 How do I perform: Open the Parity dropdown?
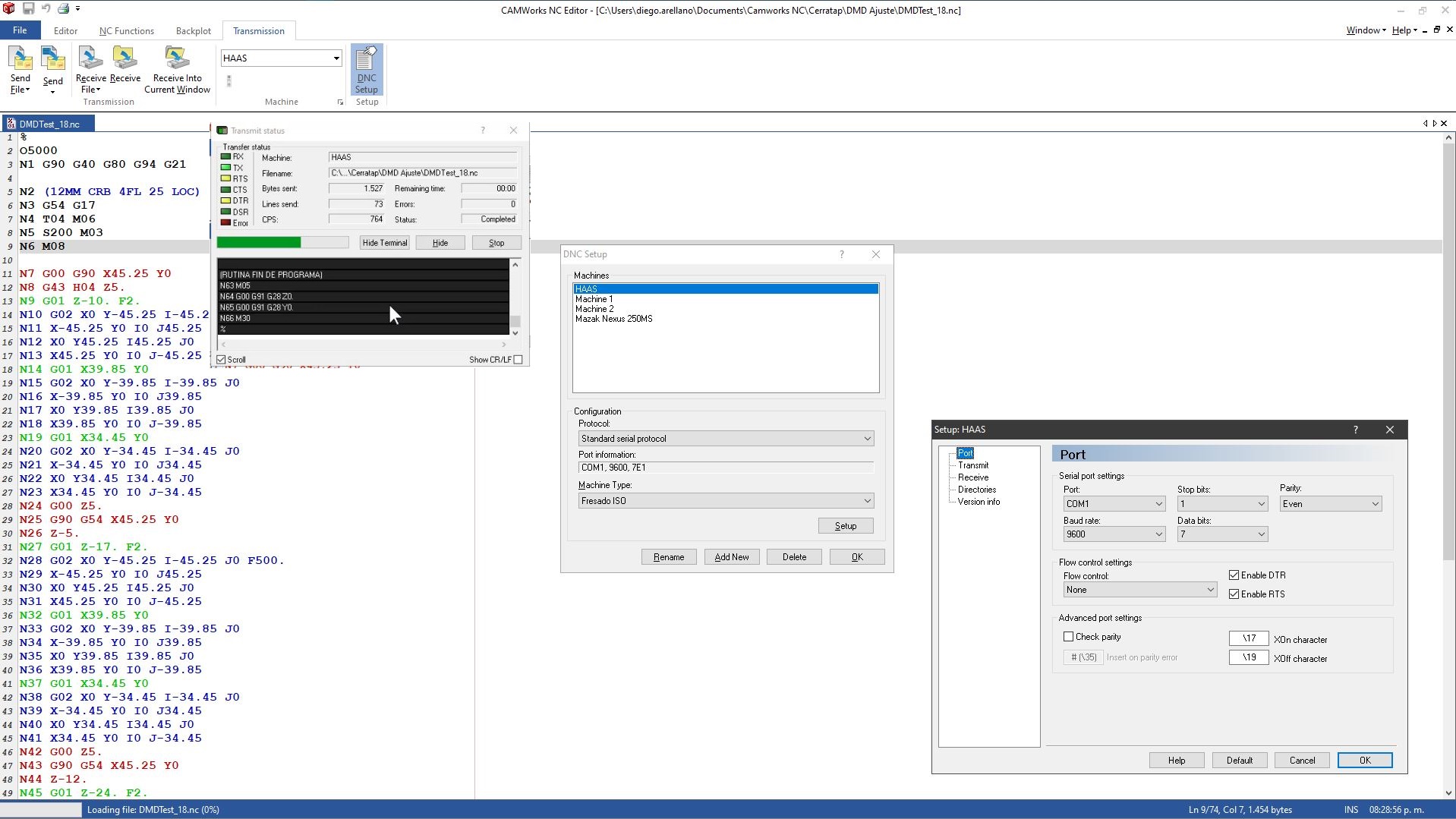coord(1331,504)
